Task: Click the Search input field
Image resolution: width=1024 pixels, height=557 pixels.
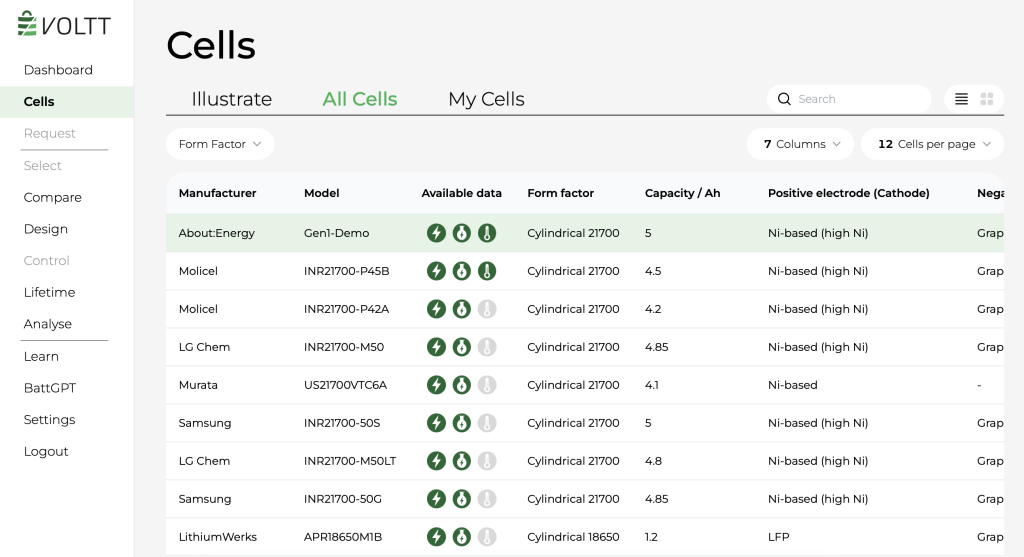Action: (860, 99)
